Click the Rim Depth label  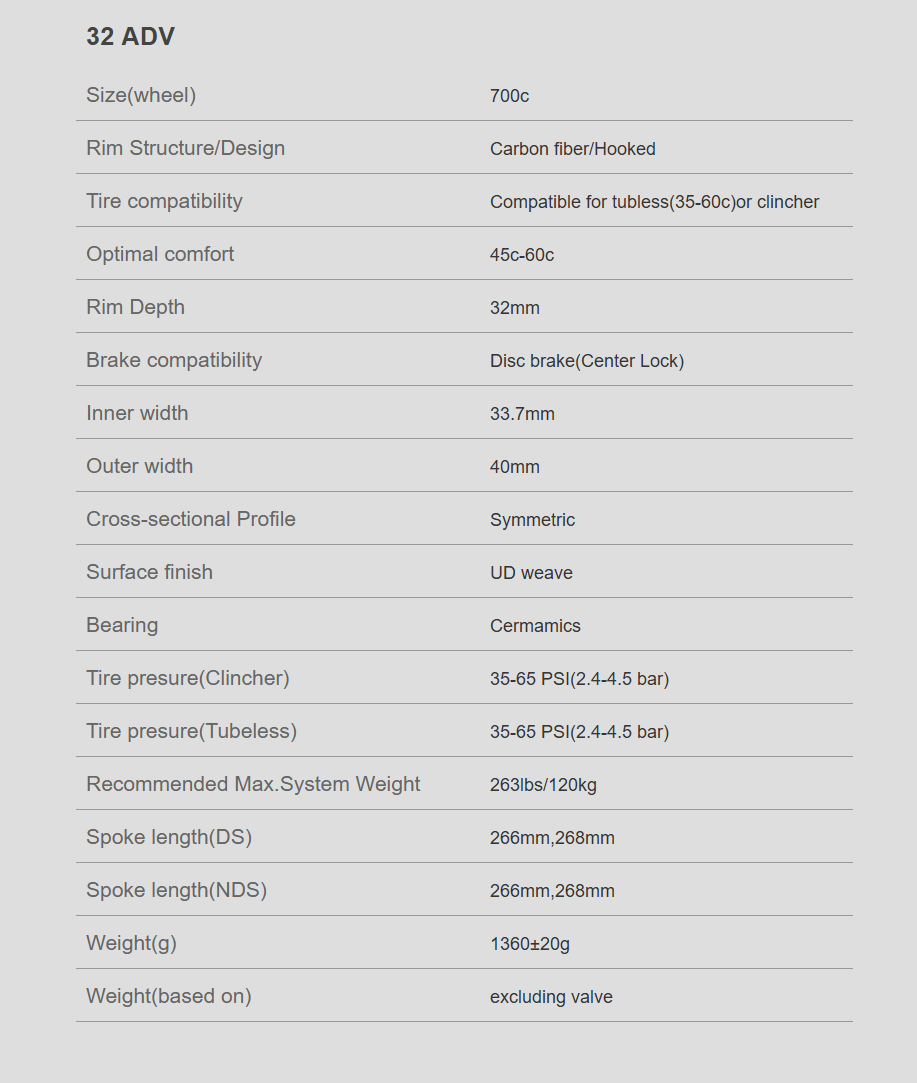135,307
